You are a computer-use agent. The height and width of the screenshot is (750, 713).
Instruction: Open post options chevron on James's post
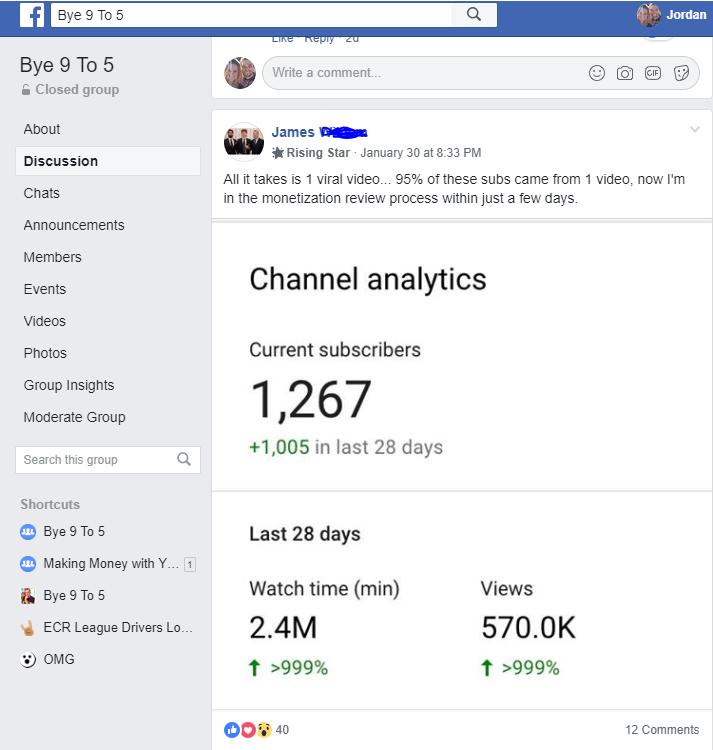coord(695,129)
